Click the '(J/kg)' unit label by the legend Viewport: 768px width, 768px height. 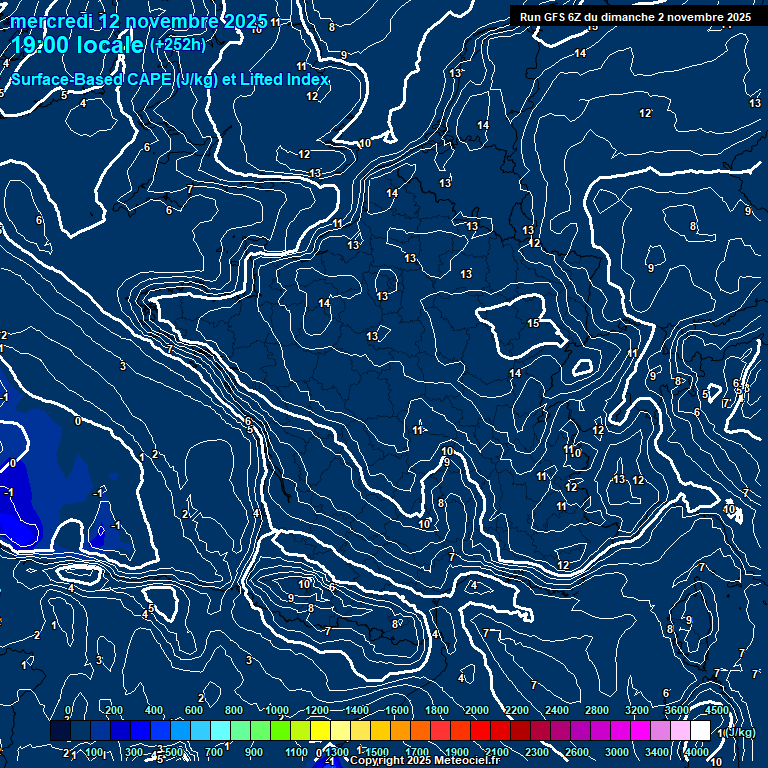[740, 732]
